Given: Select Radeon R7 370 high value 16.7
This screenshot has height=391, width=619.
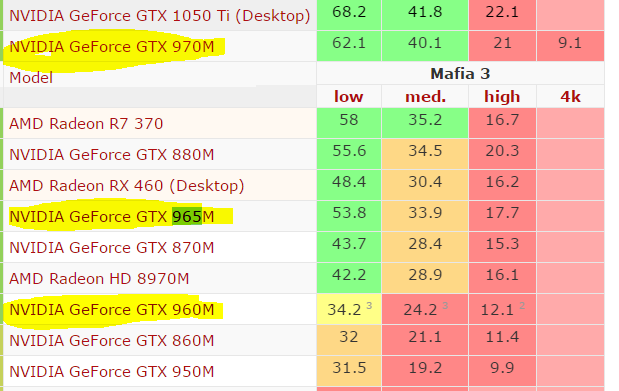Looking at the screenshot, I should click(x=502, y=120).
